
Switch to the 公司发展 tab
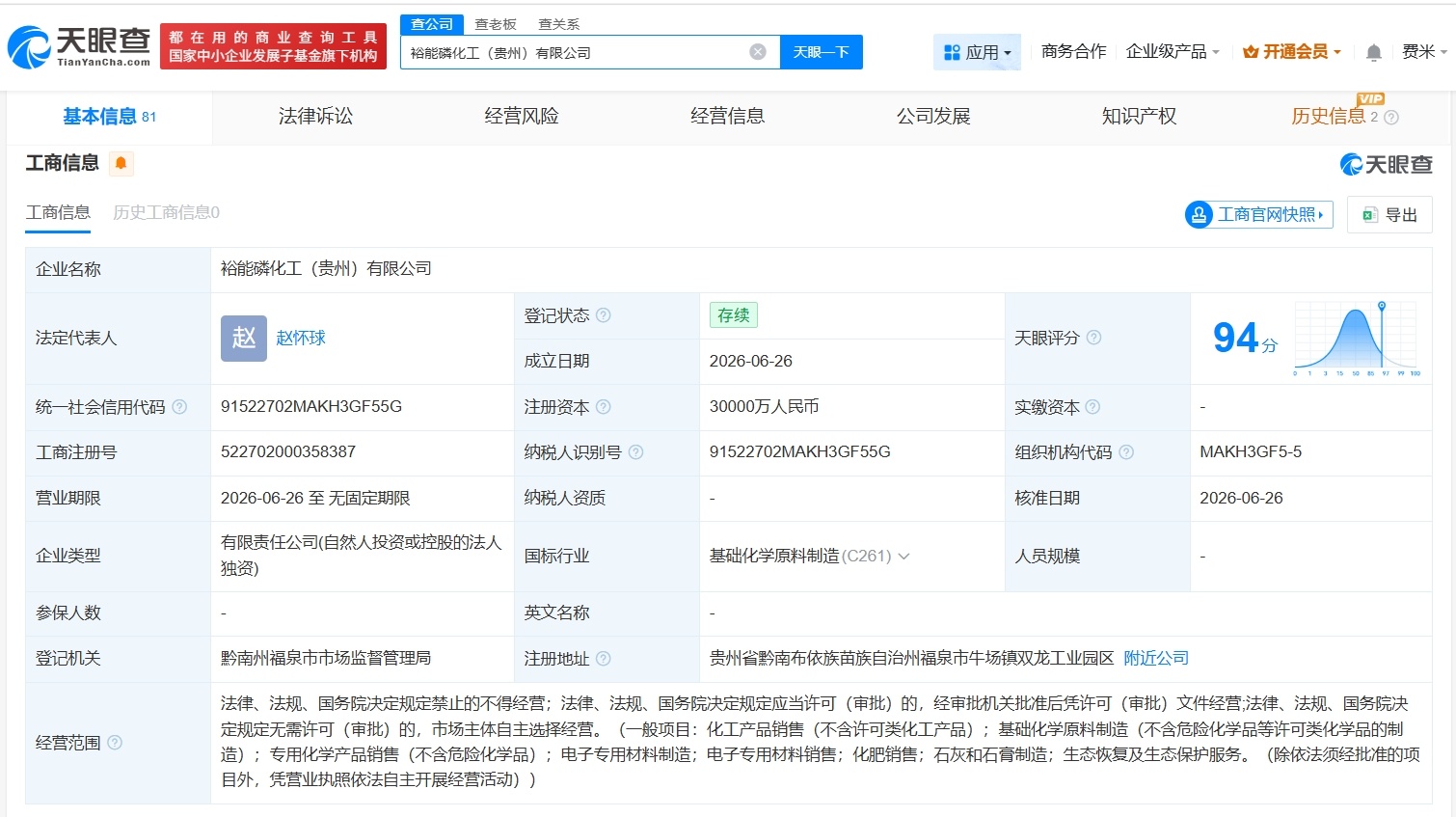(933, 117)
